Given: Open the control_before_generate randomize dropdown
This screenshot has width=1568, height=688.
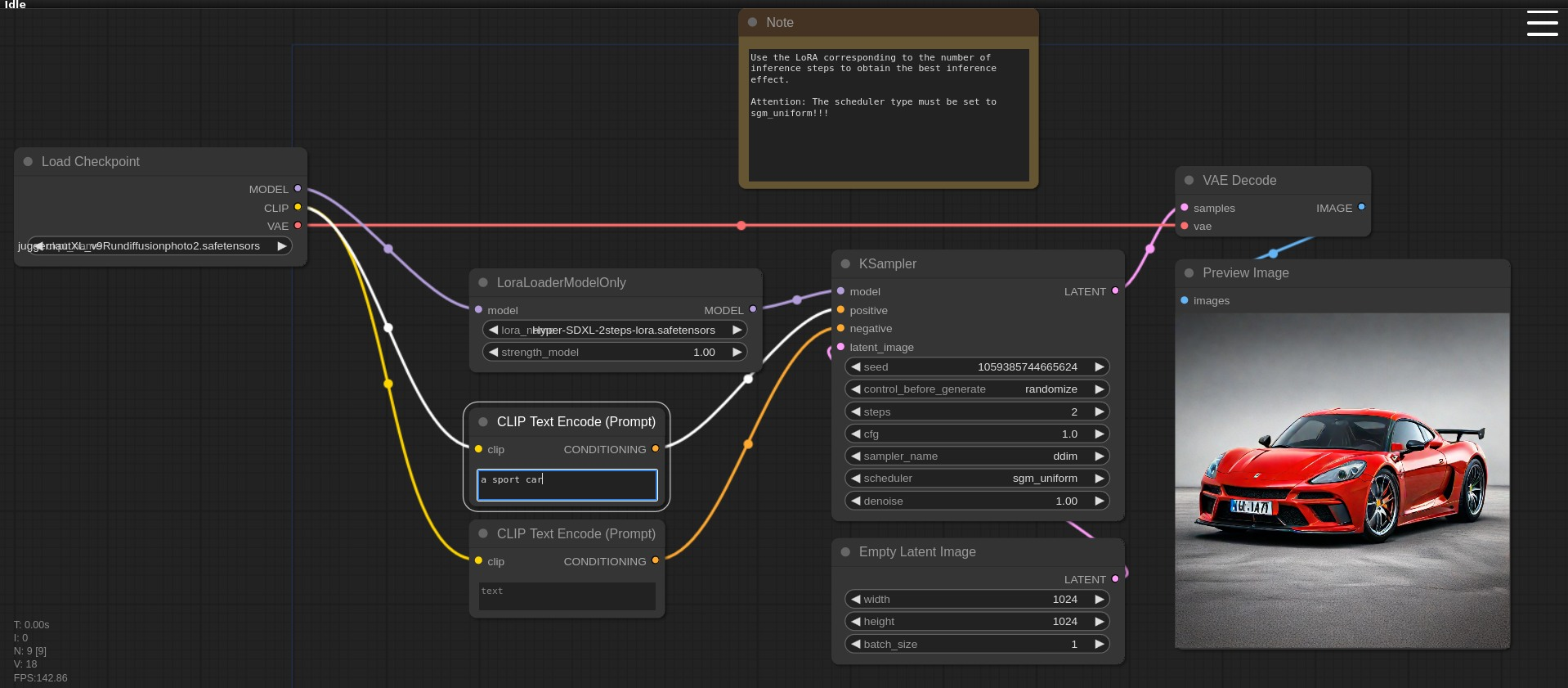Looking at the screenshot, I should pyautogui.click(x=976, y=389).
